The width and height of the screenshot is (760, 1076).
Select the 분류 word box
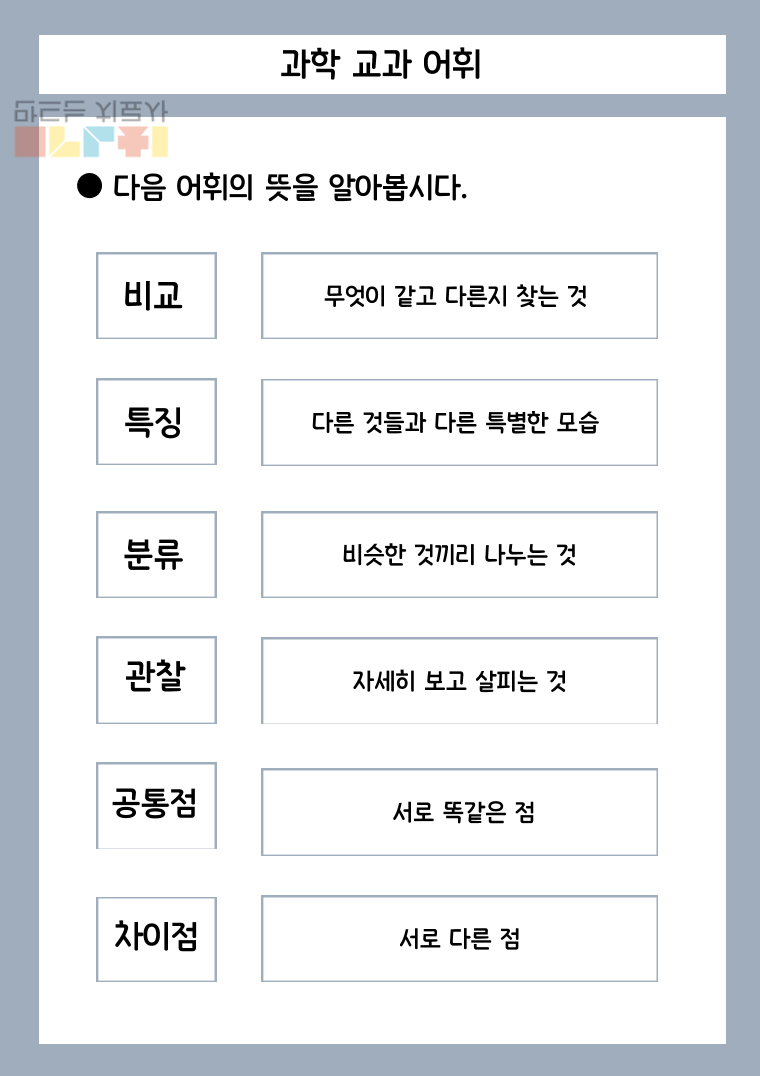tap(156, 554)
